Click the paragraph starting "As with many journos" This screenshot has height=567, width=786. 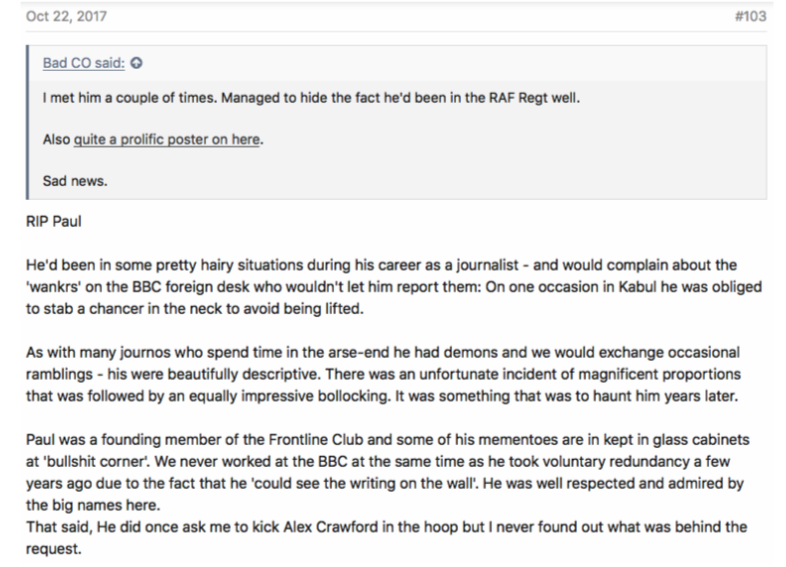tap(383, 374)
